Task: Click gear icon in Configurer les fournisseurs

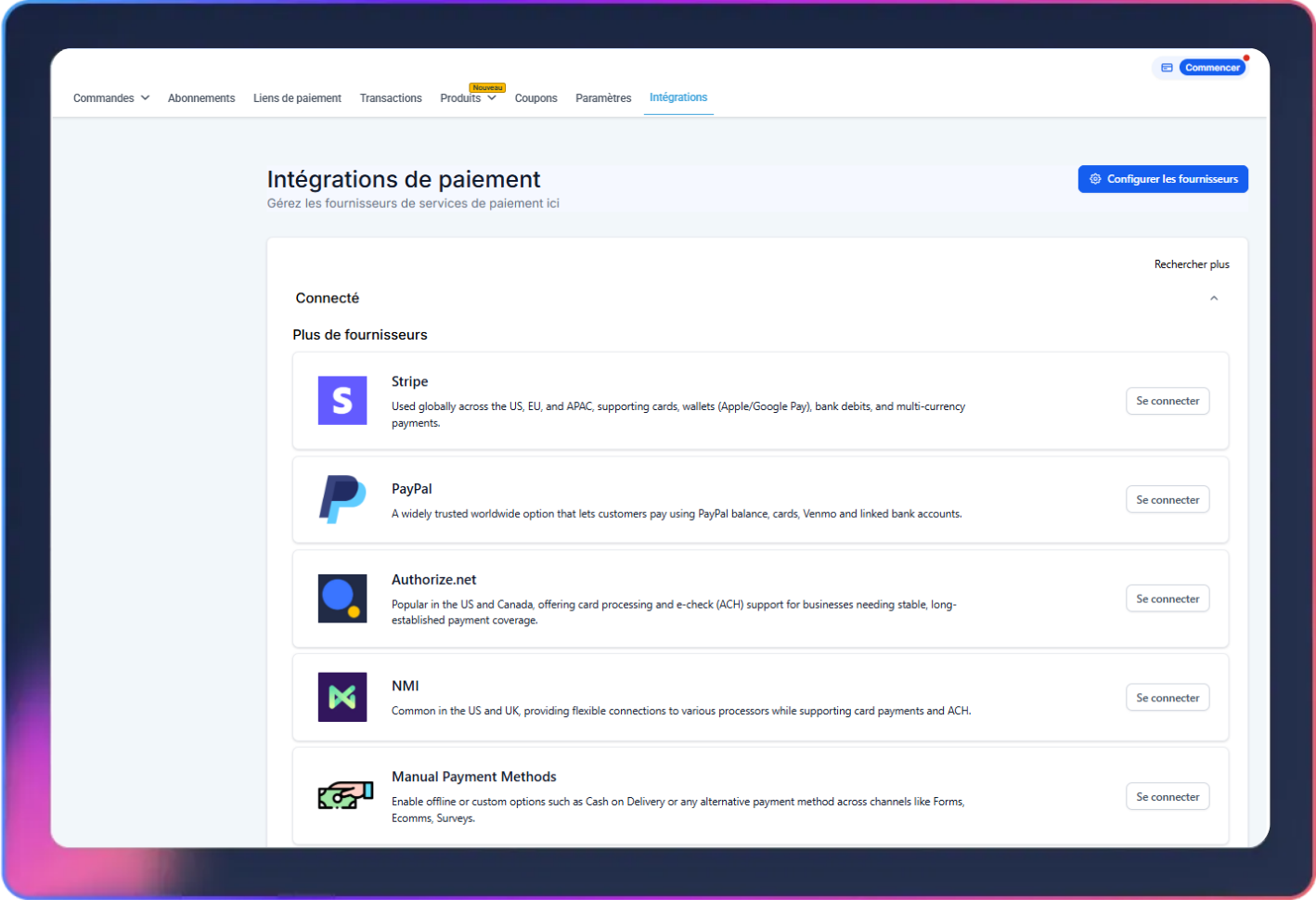Action: [1095, 179]
